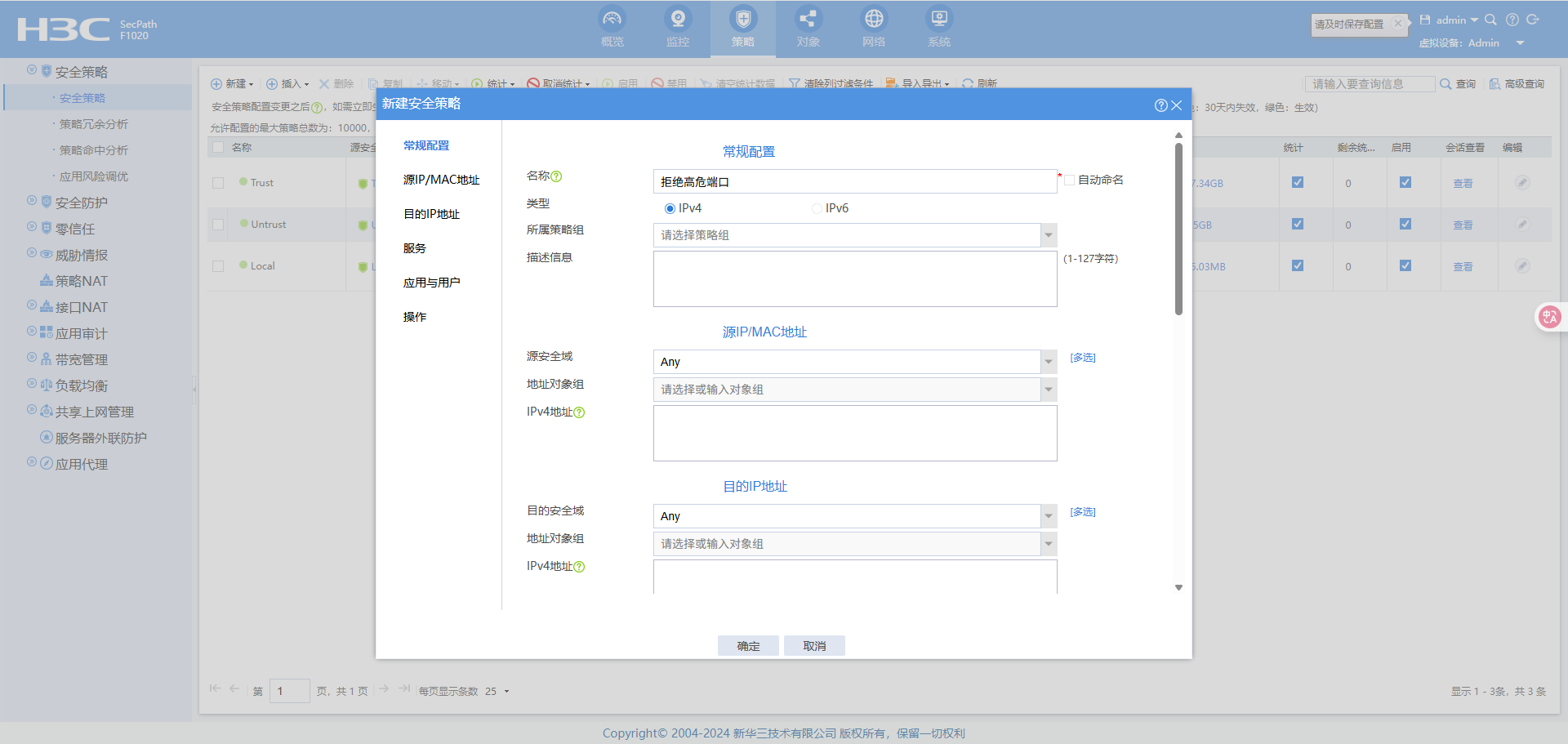The image size is (1568, 744).
Task: Close the 新建安全策略 dialog with the X icon
Action: tap(1177, 105)
